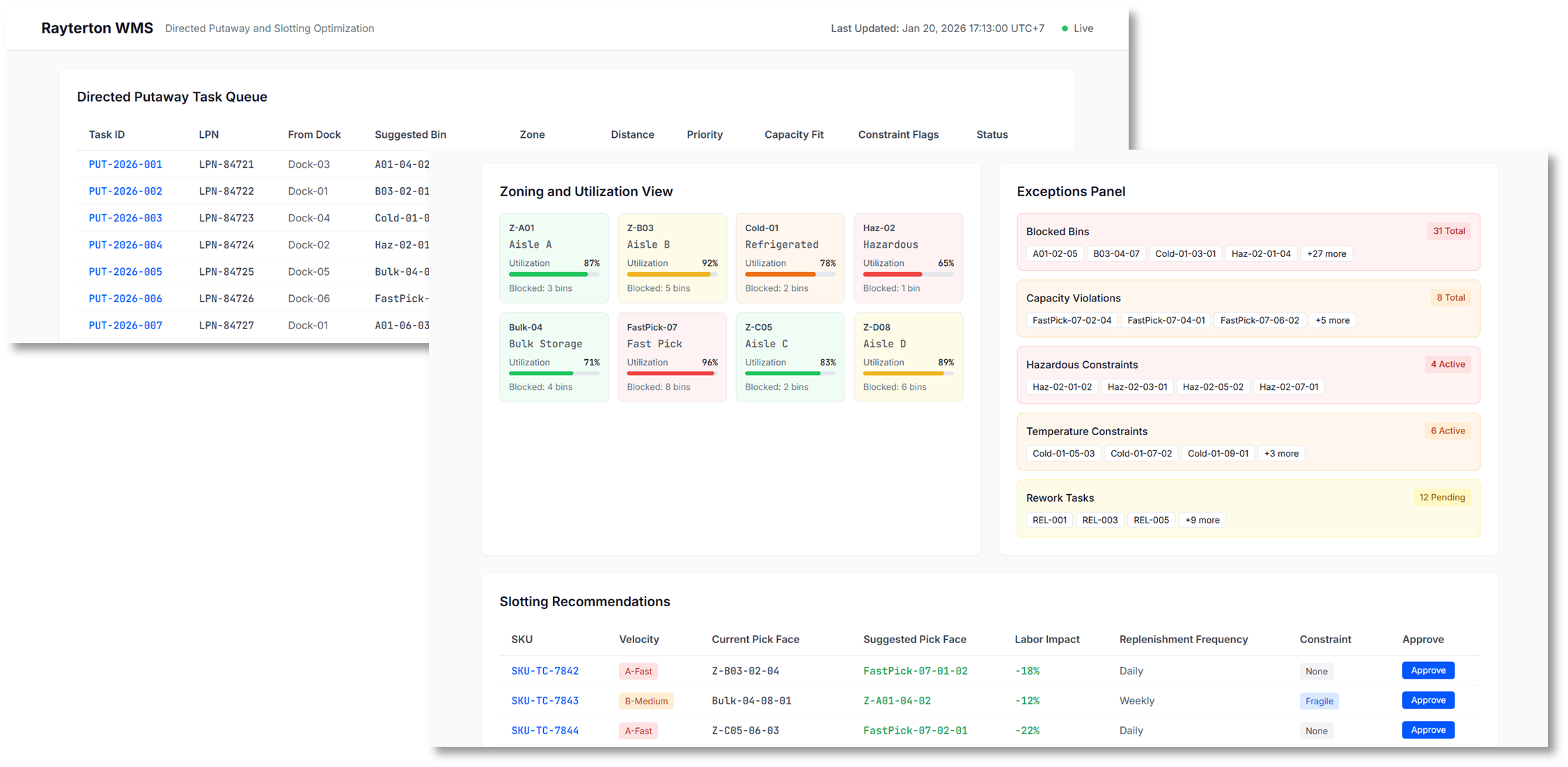Click the Fragile constraint tag on SKU-TC-7843

tap(1318, 701)
